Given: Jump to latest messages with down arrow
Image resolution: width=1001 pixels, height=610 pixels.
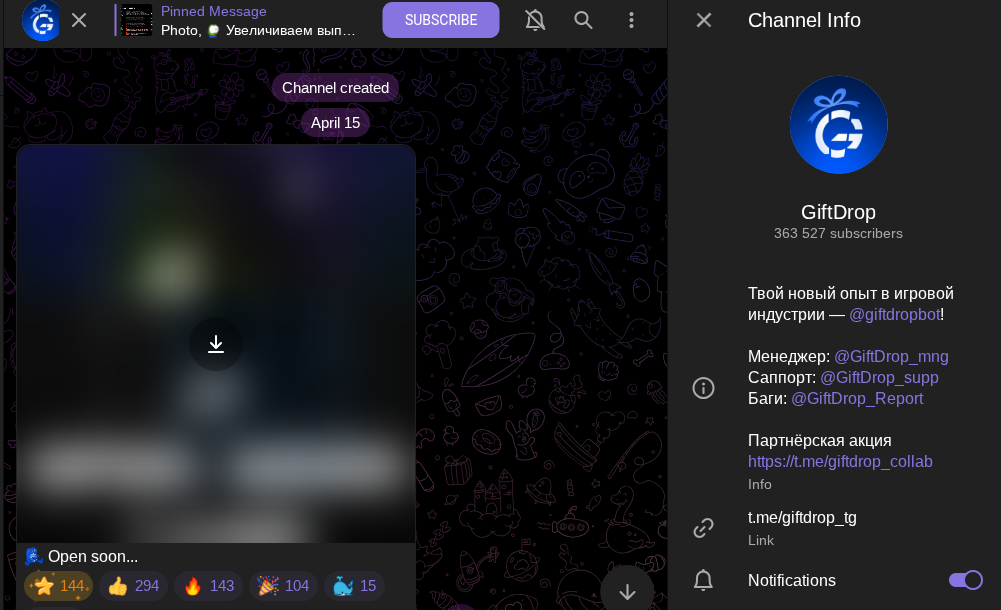Looking at the screenshot, I should 627,591.
